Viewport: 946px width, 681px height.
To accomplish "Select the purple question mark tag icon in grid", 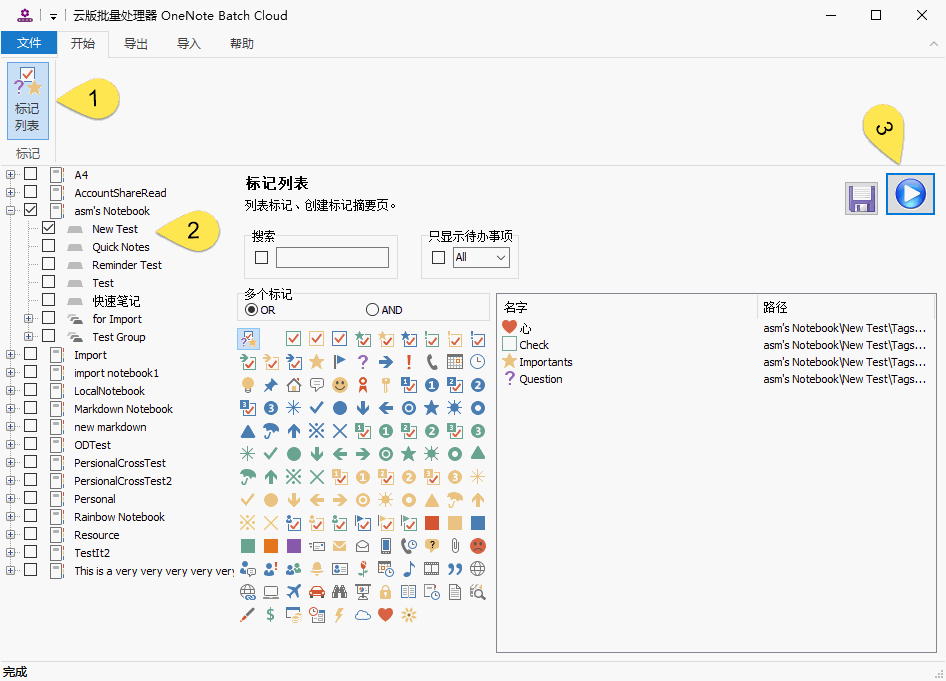I will pos(363,362).
